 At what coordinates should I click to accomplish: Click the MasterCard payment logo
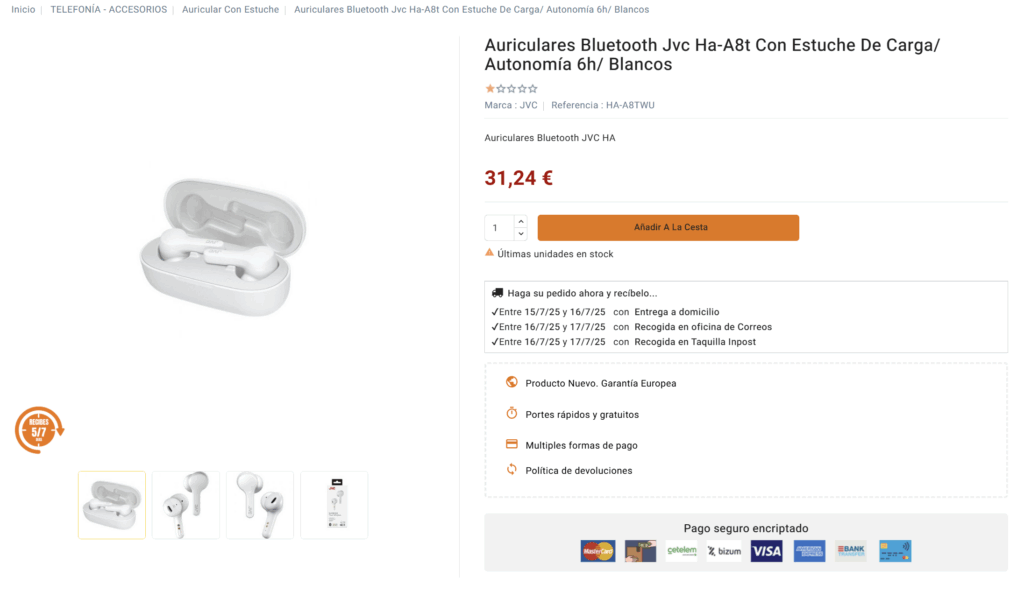(x=598, y=551)
